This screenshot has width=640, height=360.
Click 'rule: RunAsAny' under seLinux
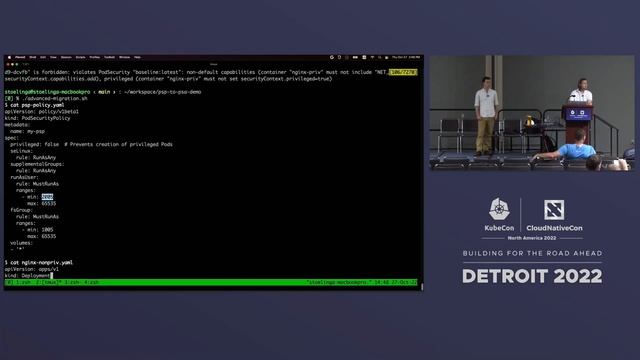tap(36, 158)
